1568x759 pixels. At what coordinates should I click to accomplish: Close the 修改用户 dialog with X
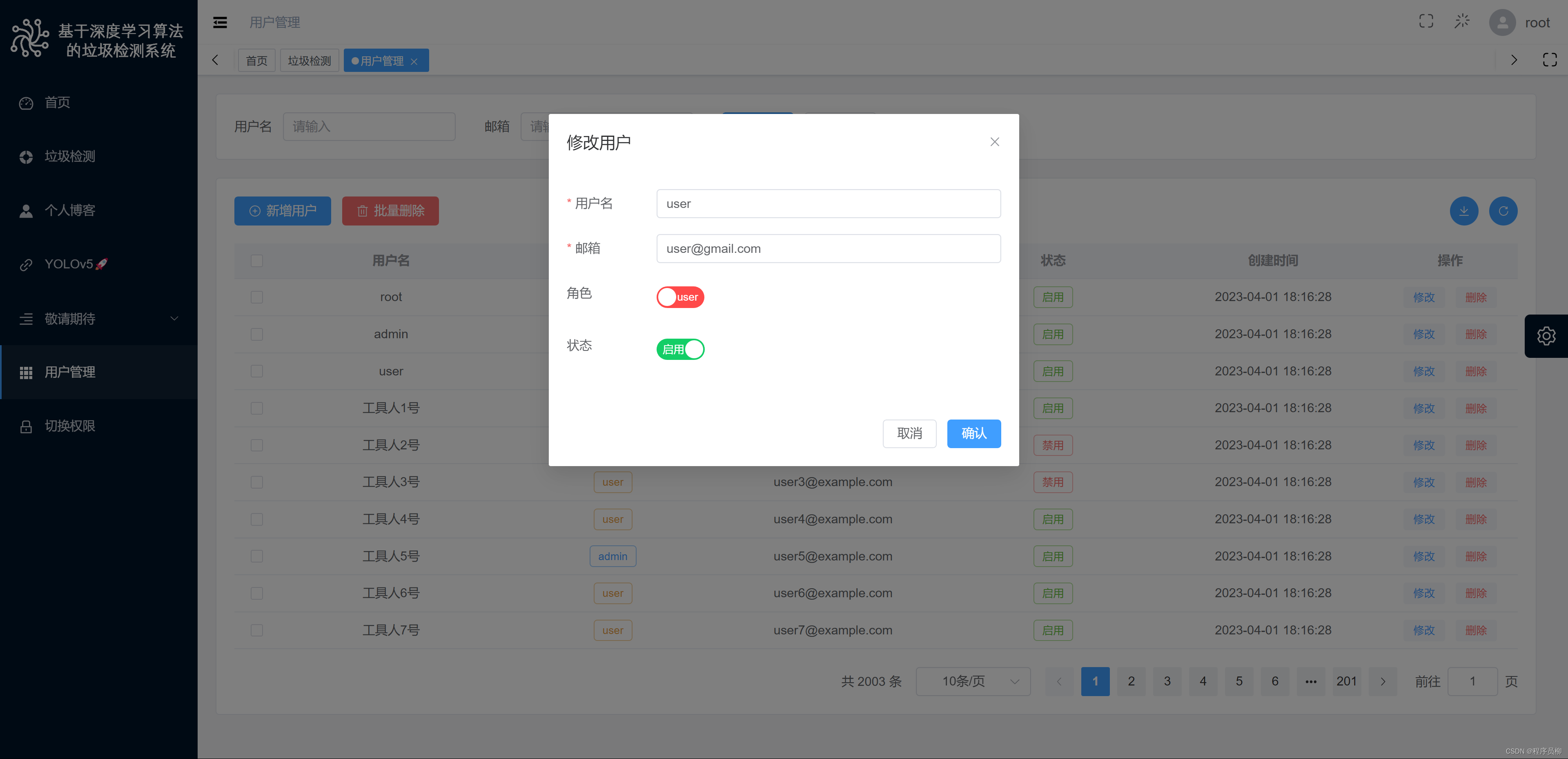tap(995, 142)
